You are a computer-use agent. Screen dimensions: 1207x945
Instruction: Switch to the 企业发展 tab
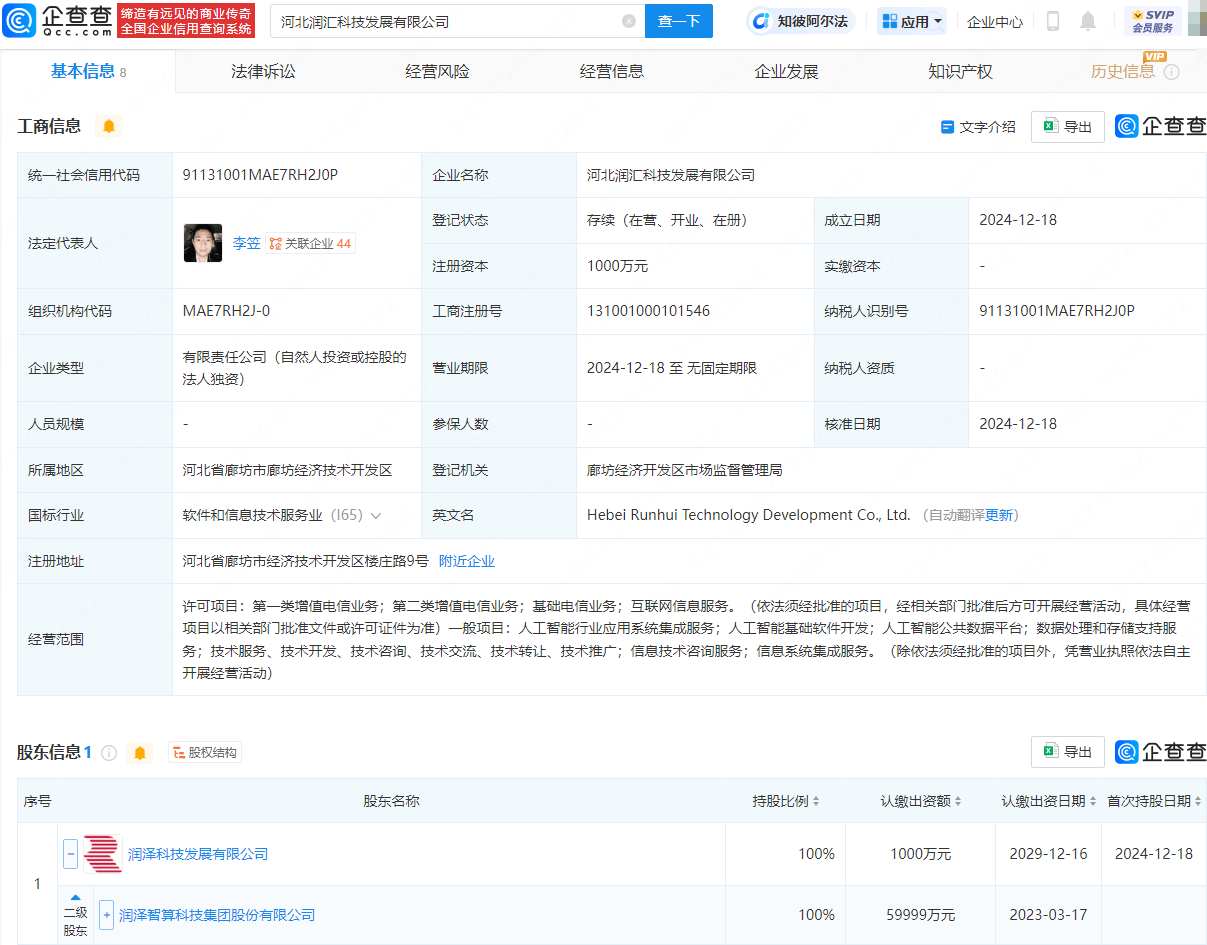tap(786, 72)
